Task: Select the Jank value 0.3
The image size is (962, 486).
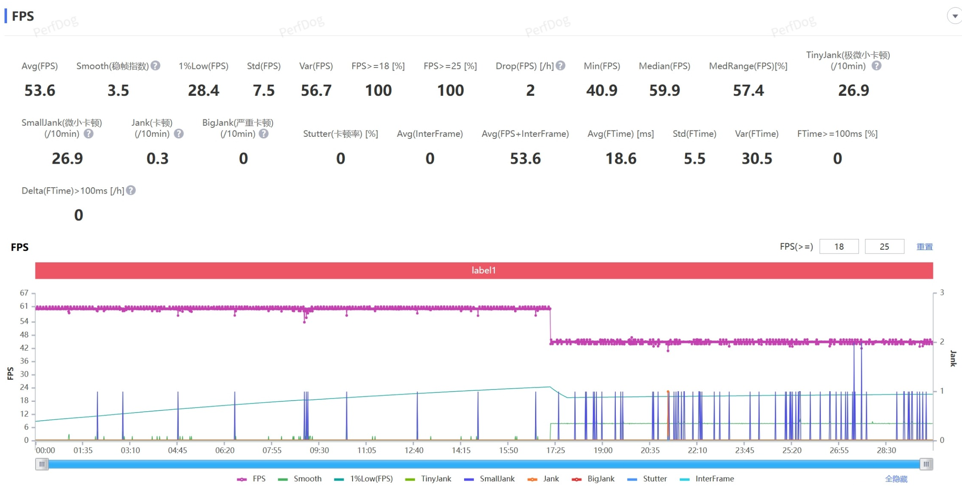Action: [158, 159]
